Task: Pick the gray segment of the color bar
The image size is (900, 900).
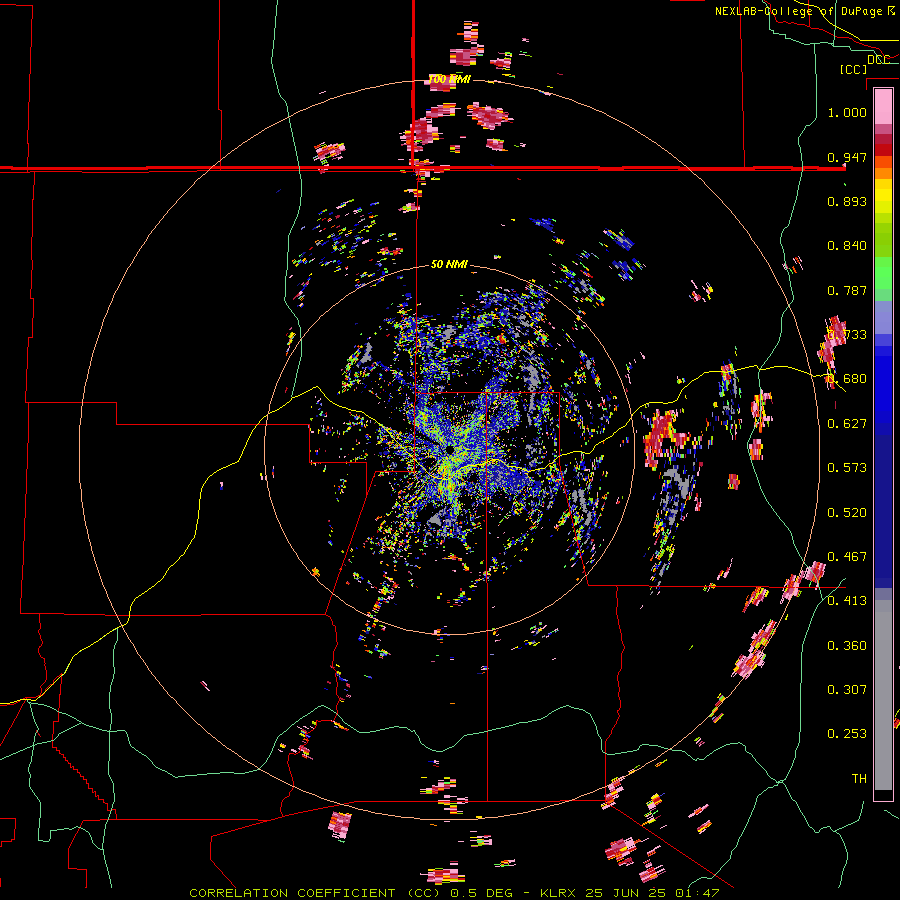Action: pyautogui.click(x=883, y=695)
